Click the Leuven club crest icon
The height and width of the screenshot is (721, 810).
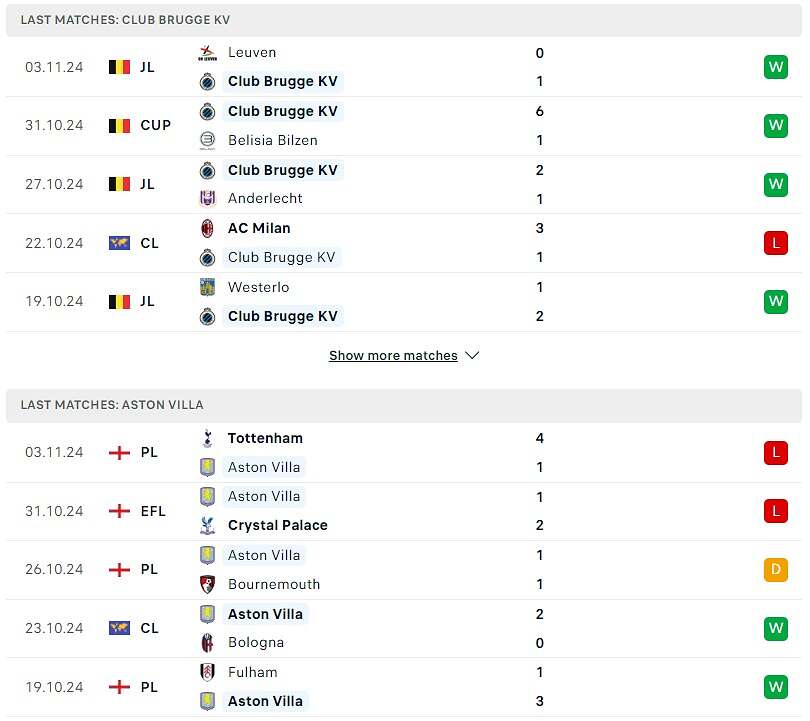click(x=207, y=53)
